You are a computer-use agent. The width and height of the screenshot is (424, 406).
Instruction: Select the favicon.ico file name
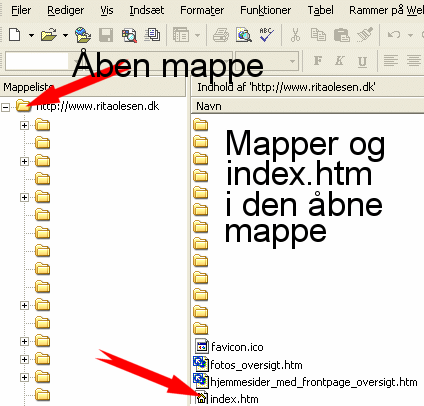point(237,347)
